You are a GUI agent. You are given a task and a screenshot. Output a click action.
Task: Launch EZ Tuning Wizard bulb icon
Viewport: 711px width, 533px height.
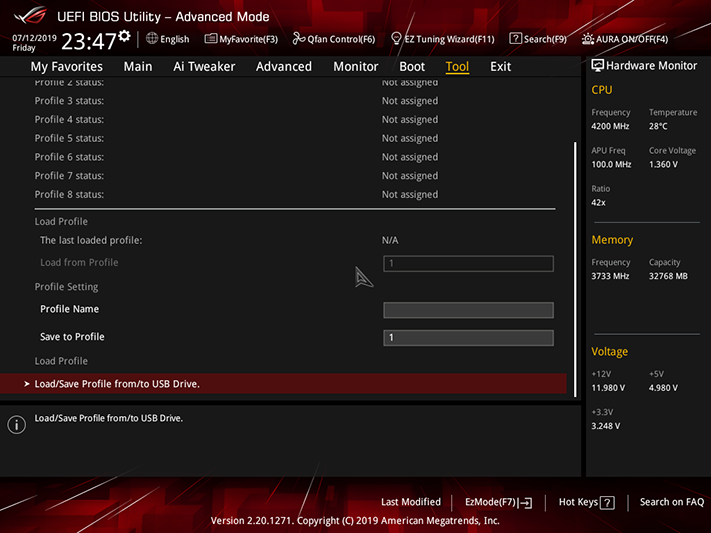tap(396, 39)
